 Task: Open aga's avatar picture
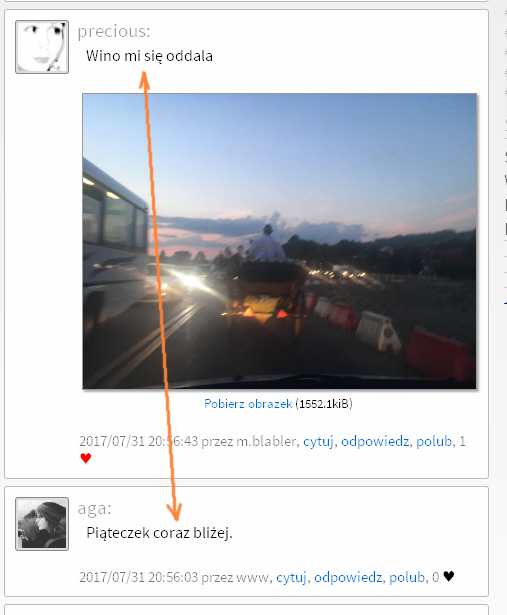click(x=42, y=524)
